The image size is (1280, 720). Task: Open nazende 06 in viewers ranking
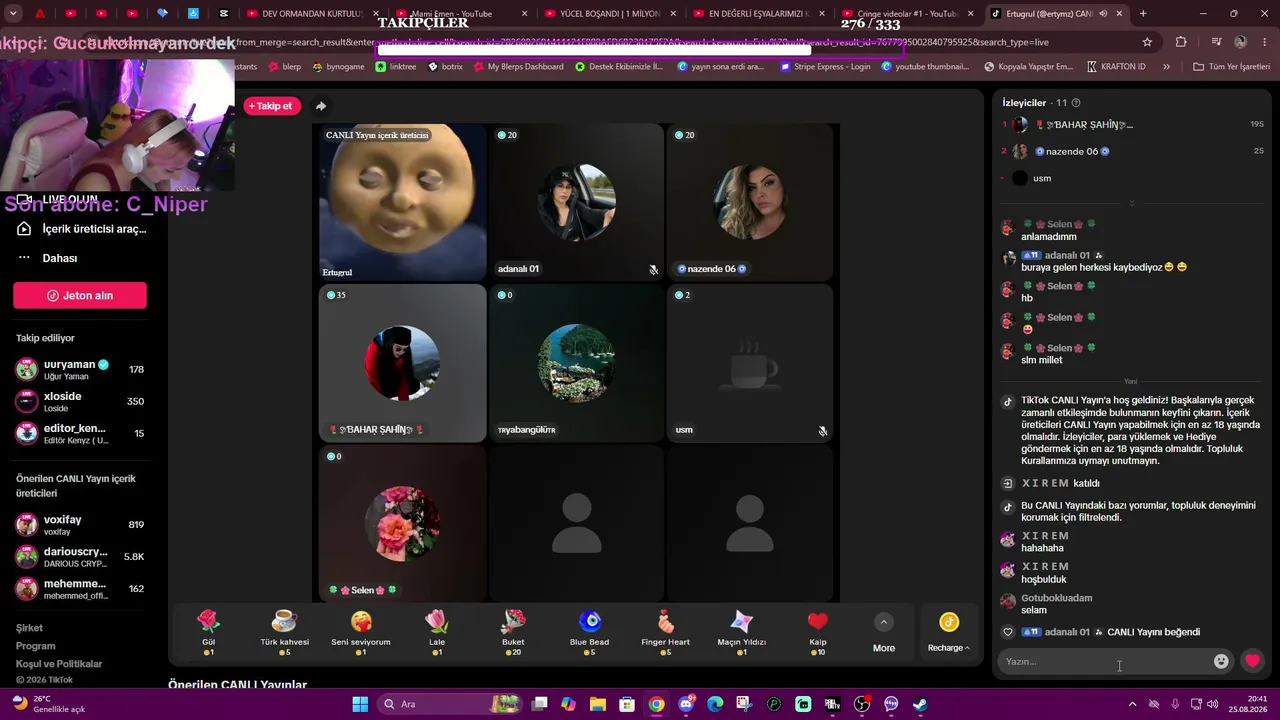click(x=1132, y=152)
